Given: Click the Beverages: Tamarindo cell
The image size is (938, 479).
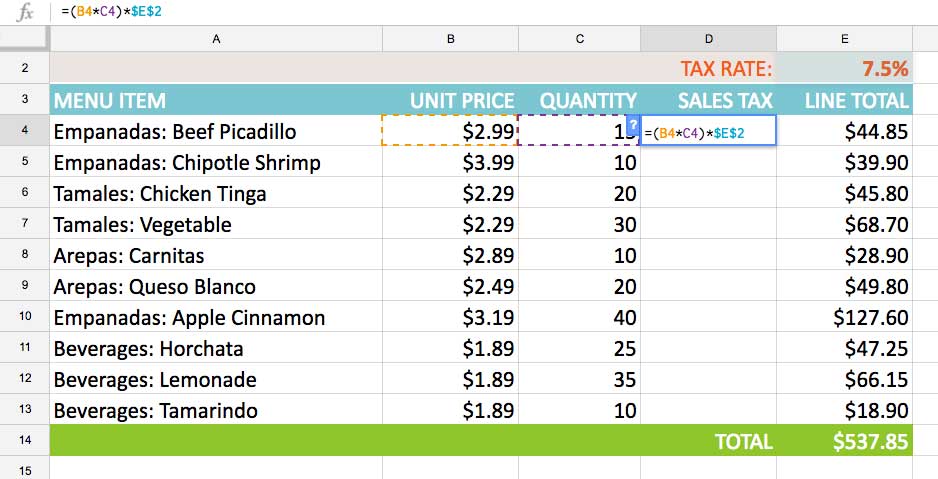Looking at the screenshot, I should (x=216, y=410).
